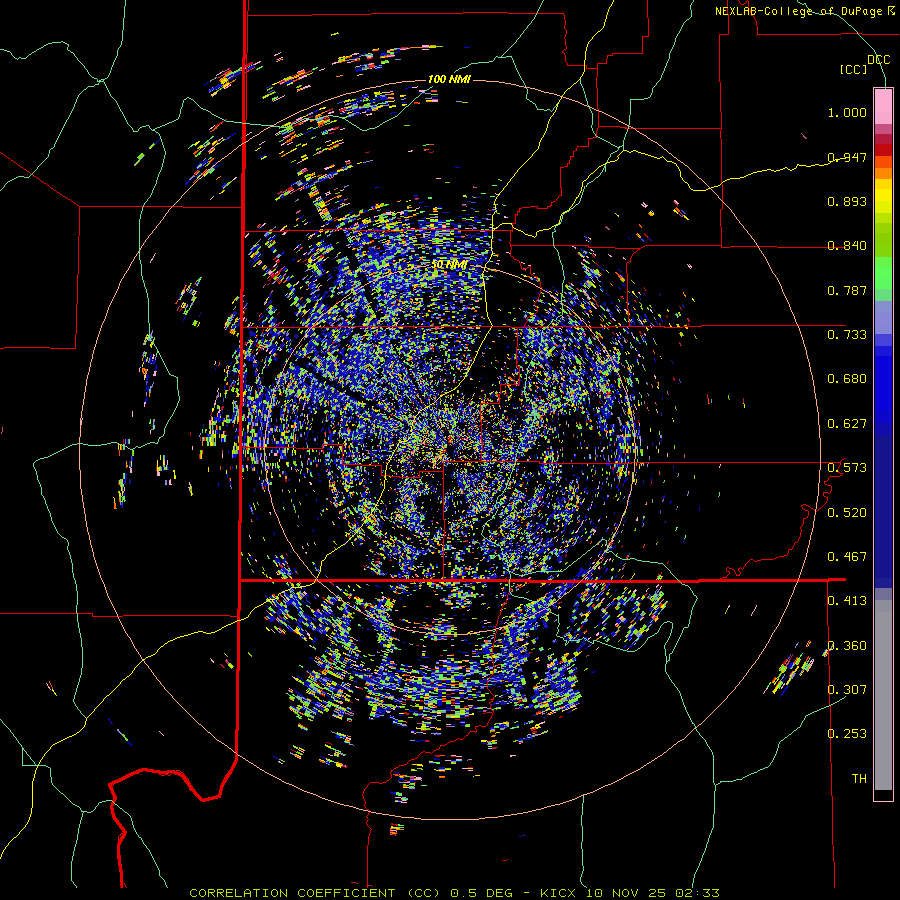Click the 0.467 scale value
This screenshot has height=900, width=900.
coord(847,557)
